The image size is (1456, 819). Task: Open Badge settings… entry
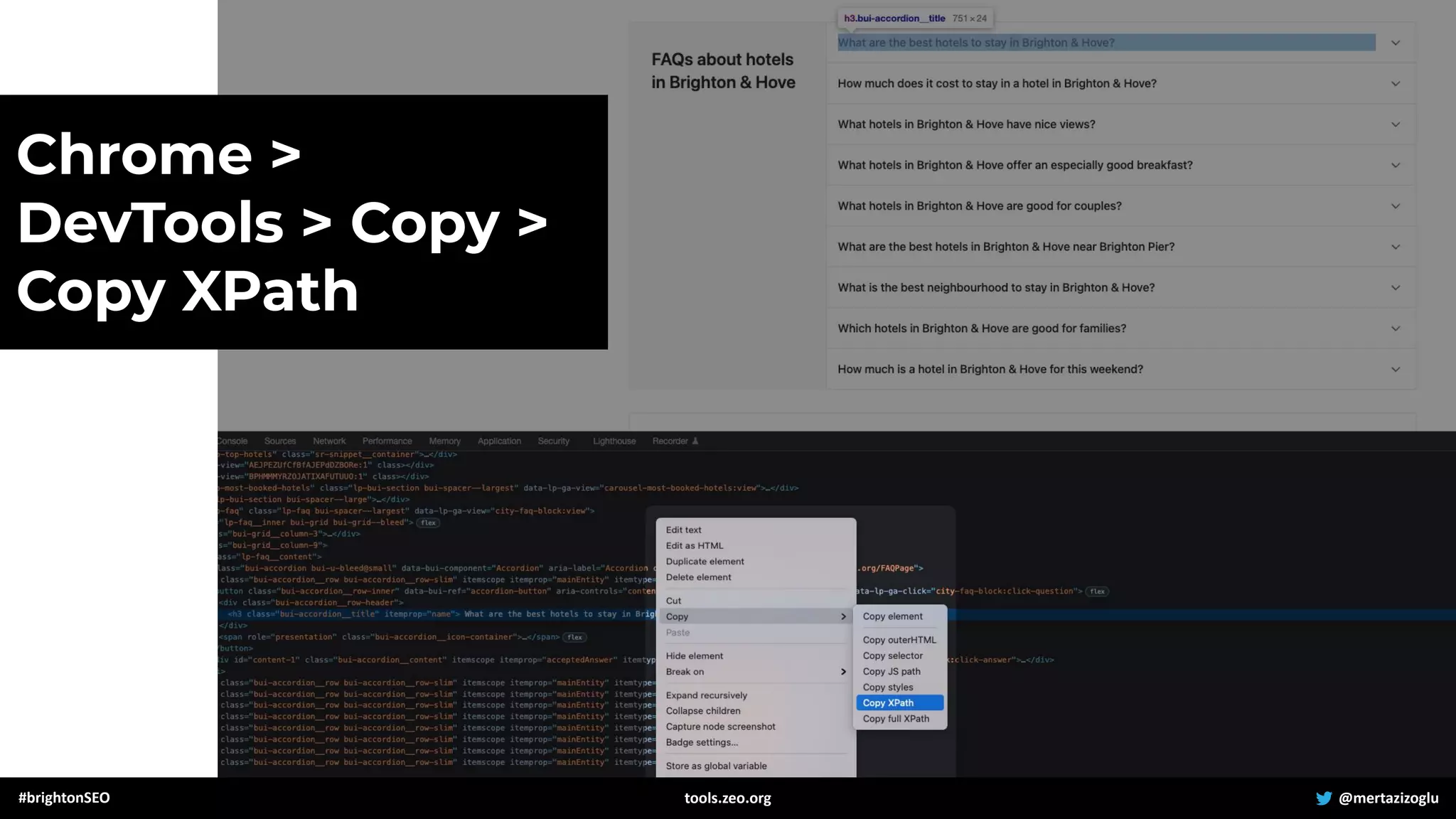coord(756,742)
